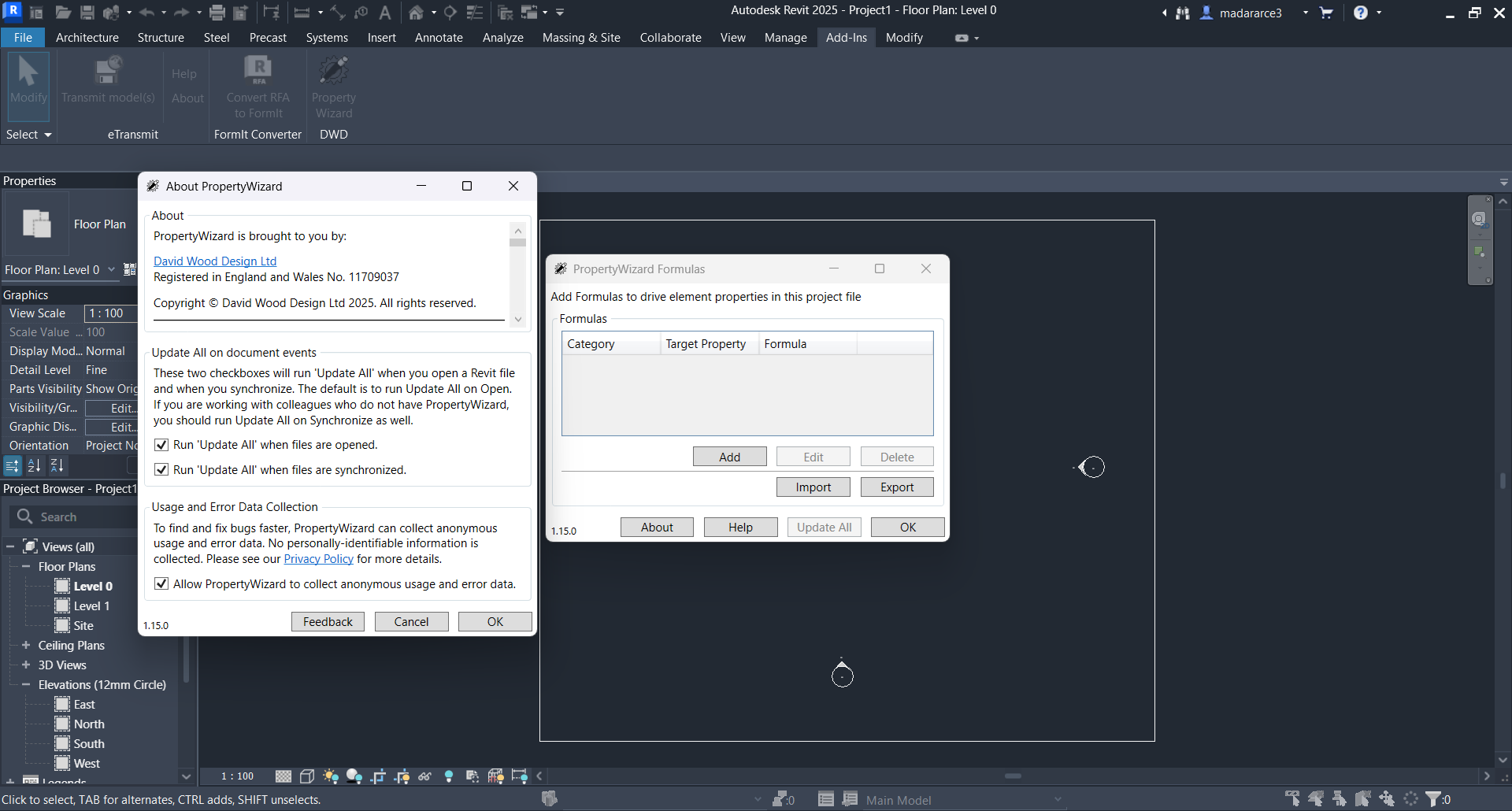Expand the Ceiling Plans tree node
Image resolution: width=1512 pixels, height=811 pixels.
click(x=26, y=645)
